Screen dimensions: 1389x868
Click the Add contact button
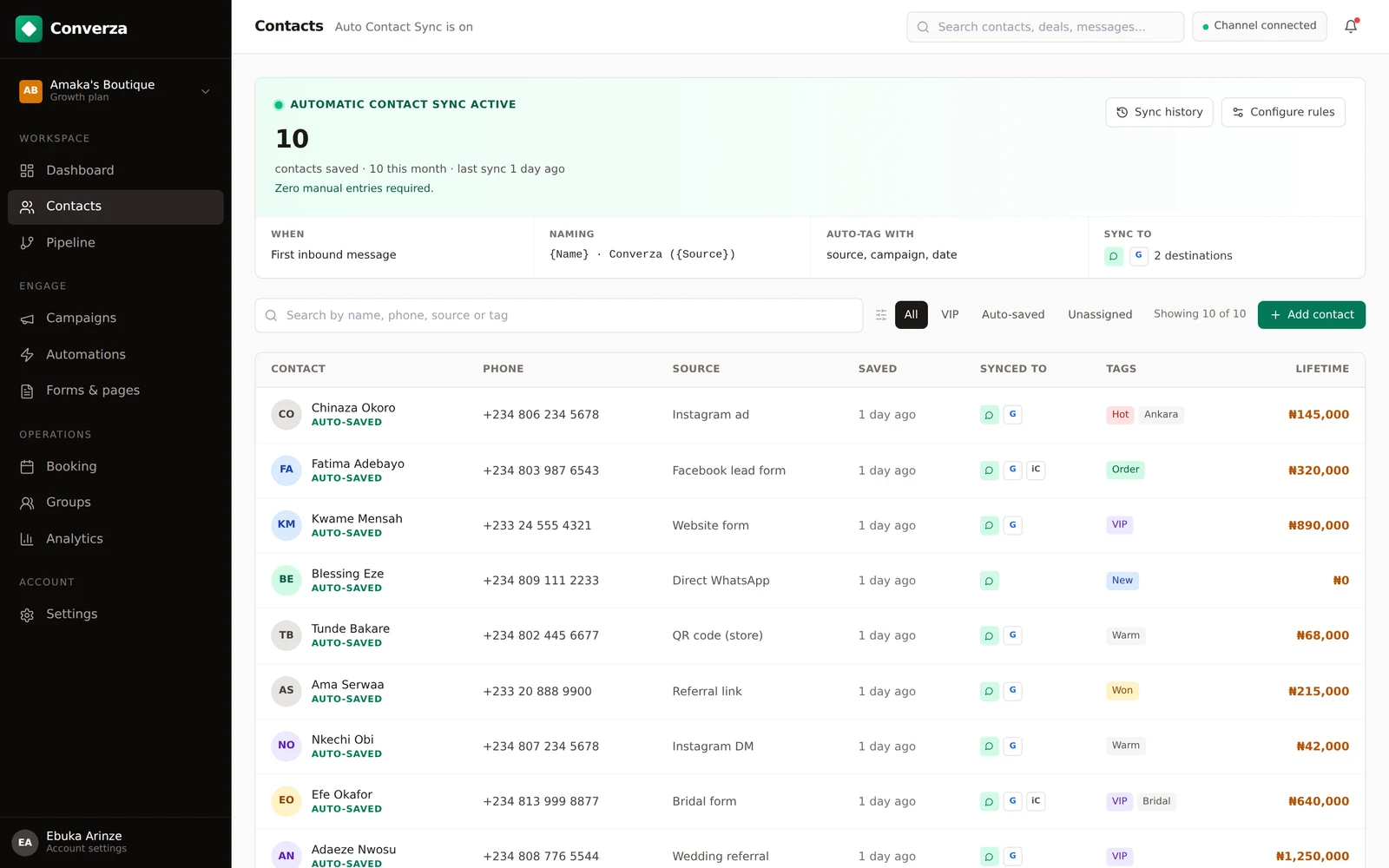point(1311,315)
